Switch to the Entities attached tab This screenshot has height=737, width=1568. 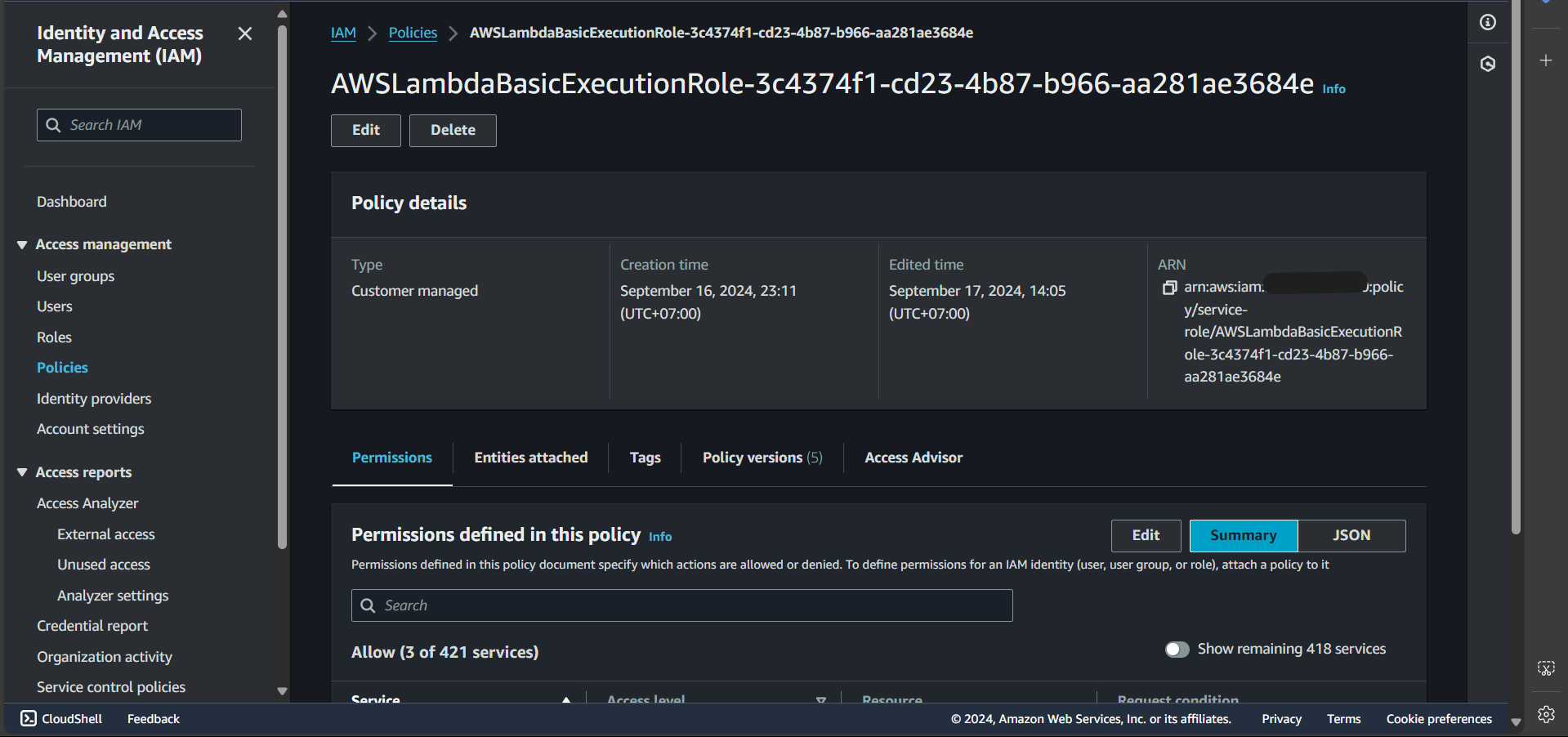tap(530, 458)
